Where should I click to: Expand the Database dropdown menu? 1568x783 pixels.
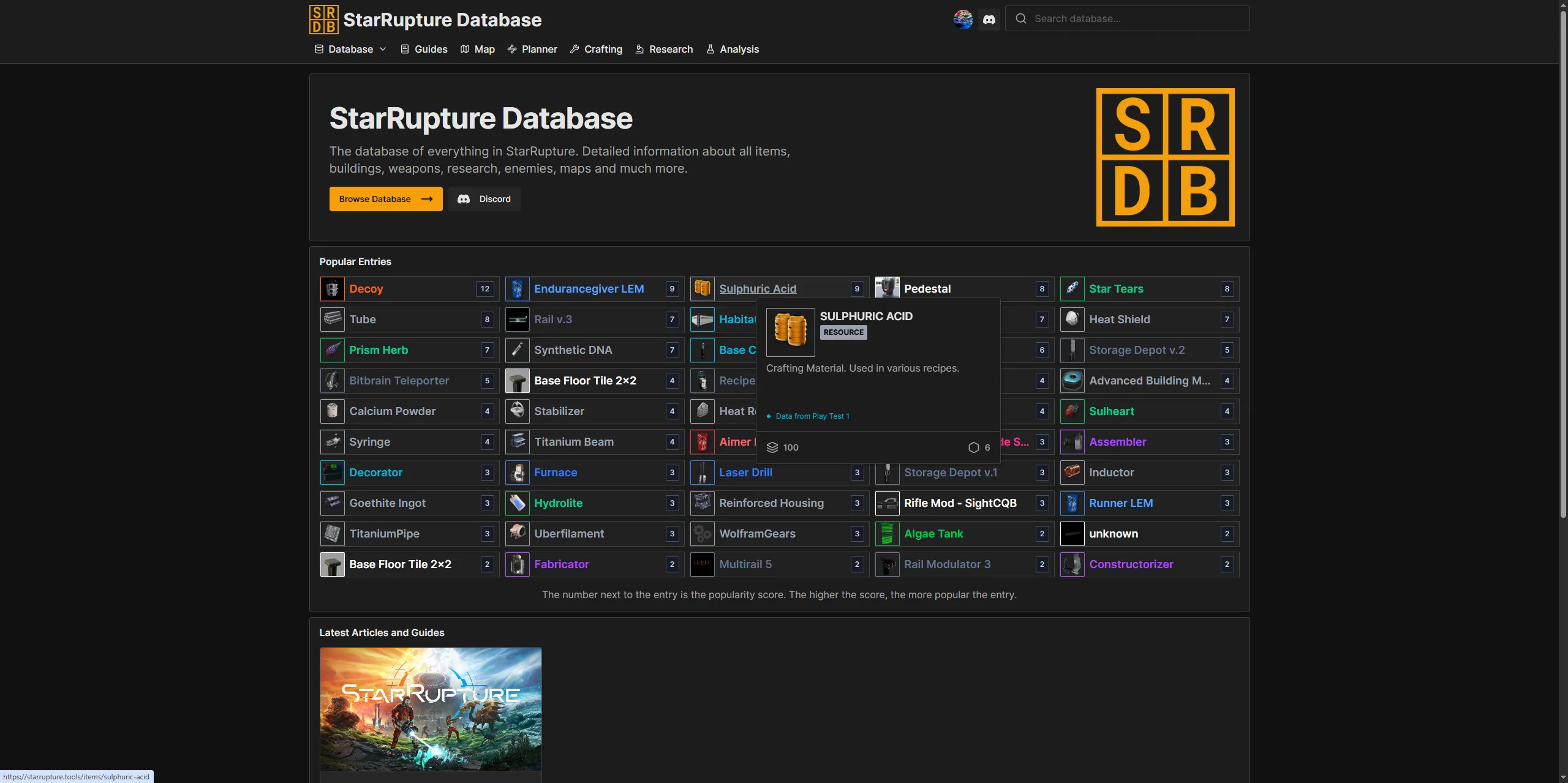pyautogui.click(x=350, y=49)
